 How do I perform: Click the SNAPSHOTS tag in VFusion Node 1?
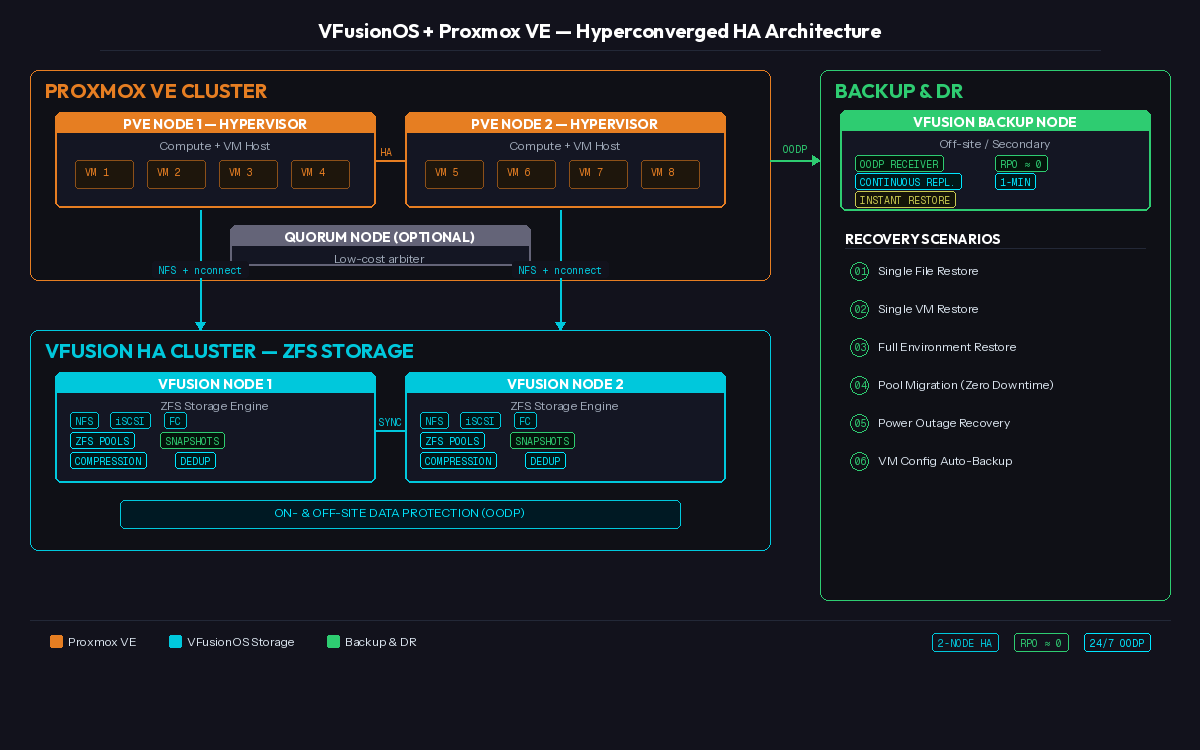(192, 441)
